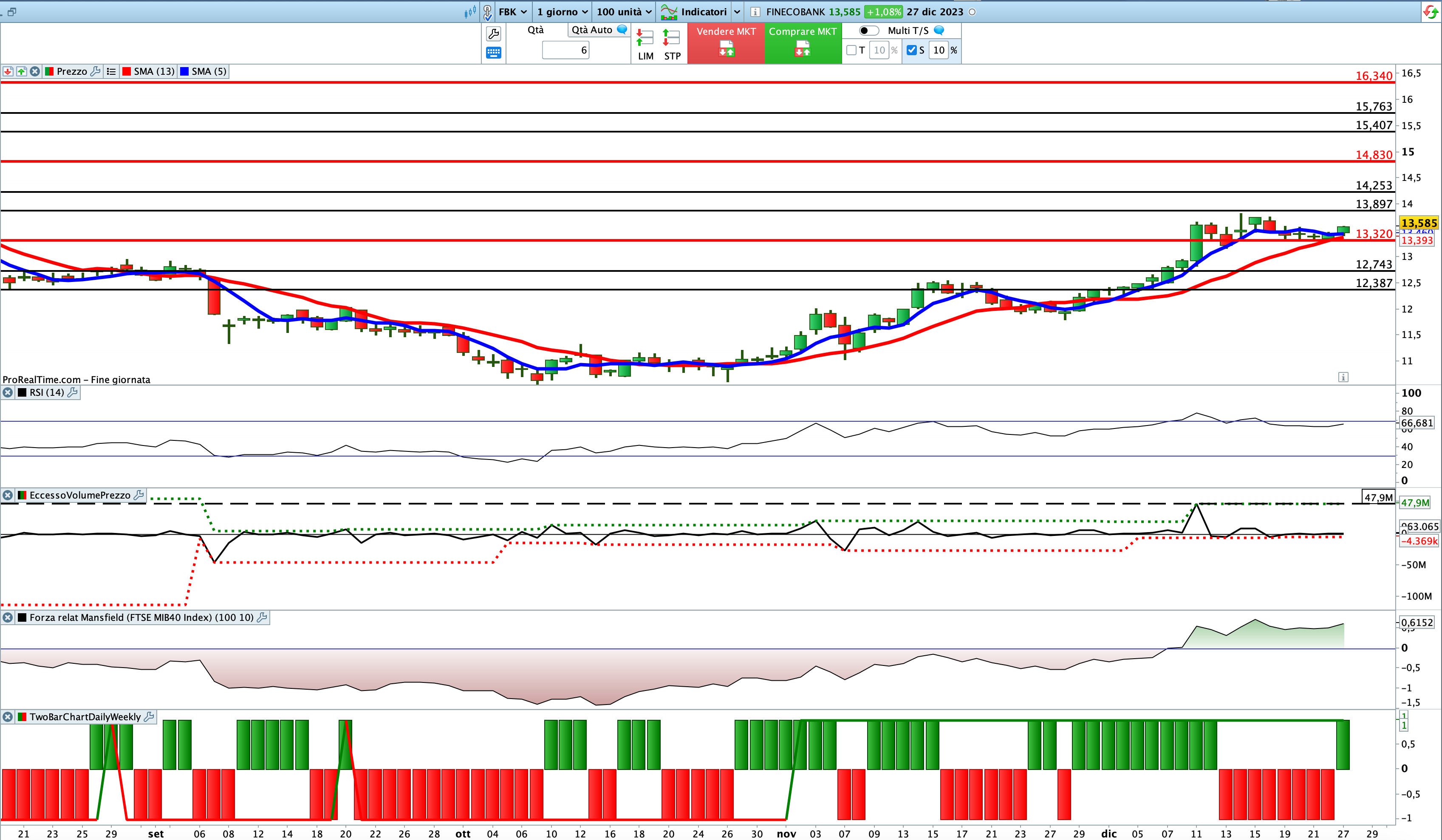The height and width of the screenshot is (840, 1442).
Task: Click the red sell-arrow icon on price panel
Action: 8,71
